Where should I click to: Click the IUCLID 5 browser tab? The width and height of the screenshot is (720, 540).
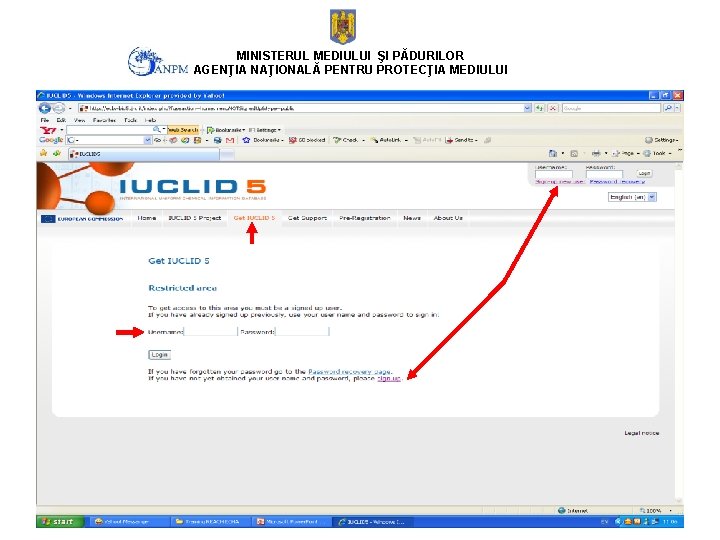pos(143,154)
